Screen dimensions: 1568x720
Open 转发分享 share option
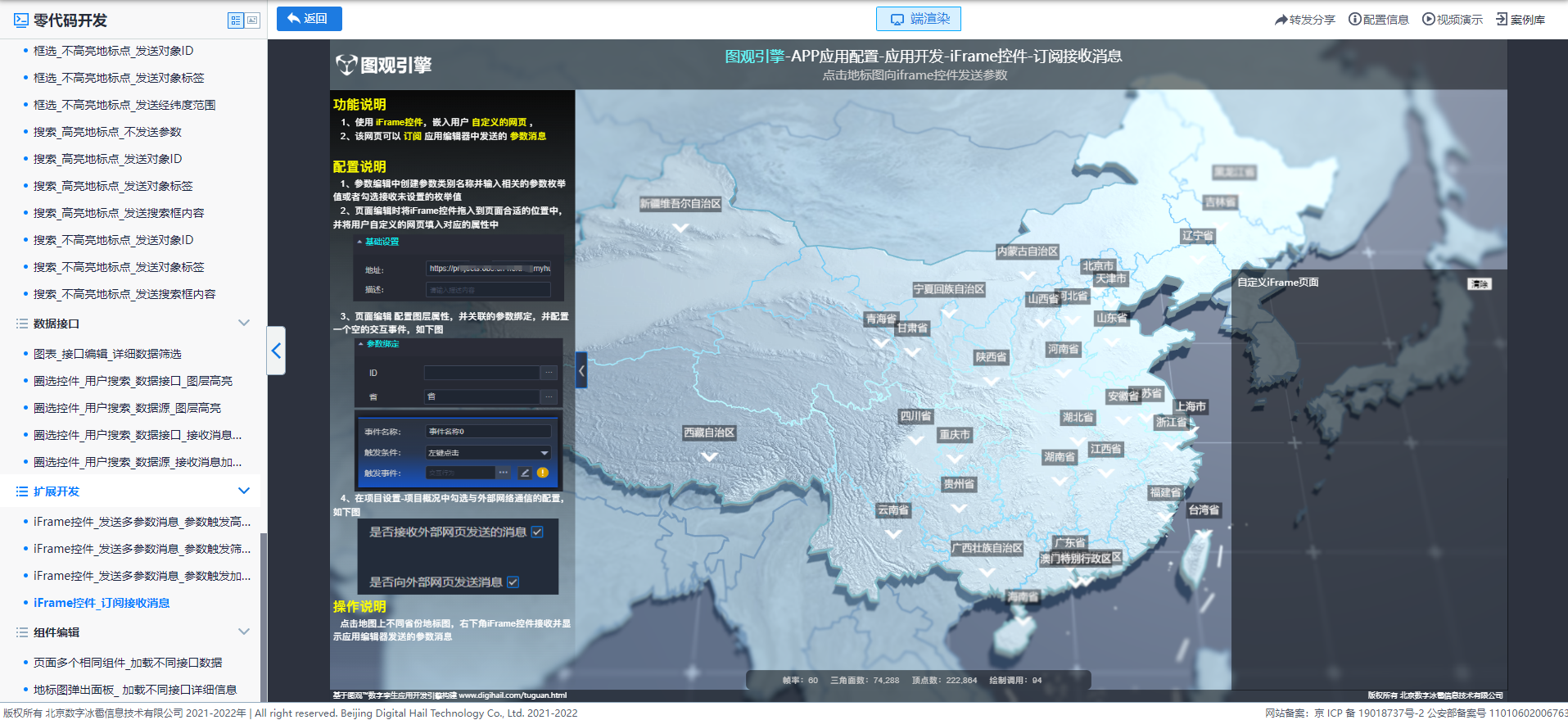[x=1304, y=20]
